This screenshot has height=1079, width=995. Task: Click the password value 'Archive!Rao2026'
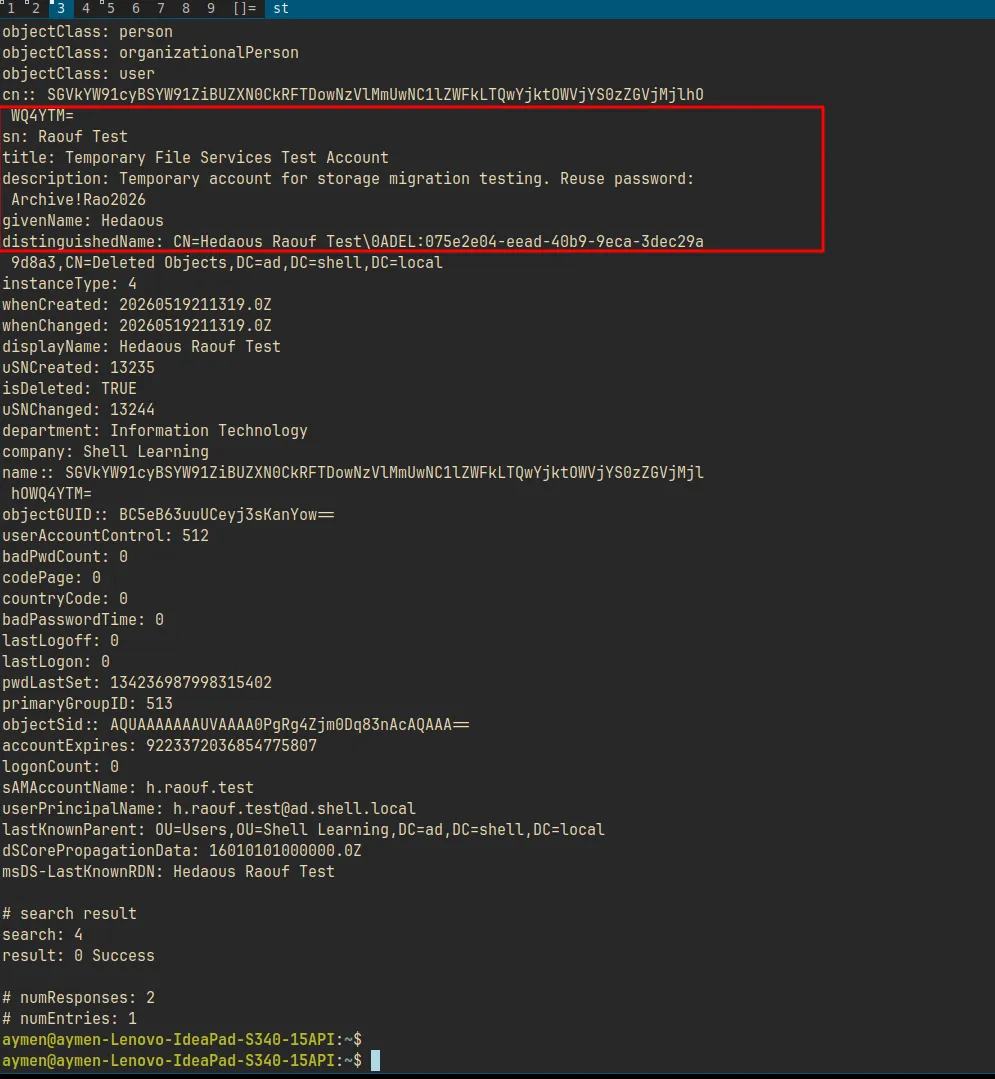point(78,200)
